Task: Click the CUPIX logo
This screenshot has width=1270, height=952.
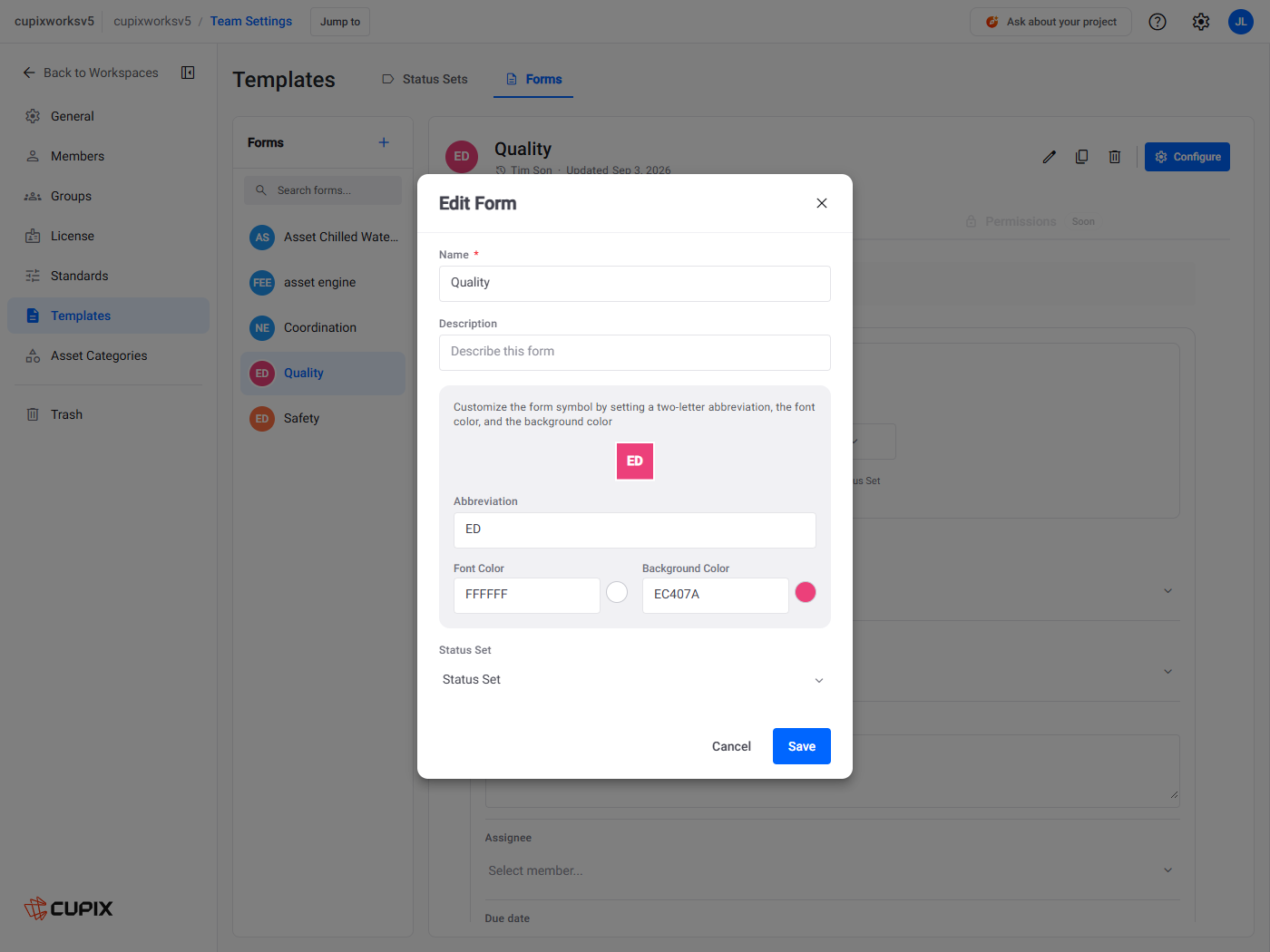Action: [69, 908]
